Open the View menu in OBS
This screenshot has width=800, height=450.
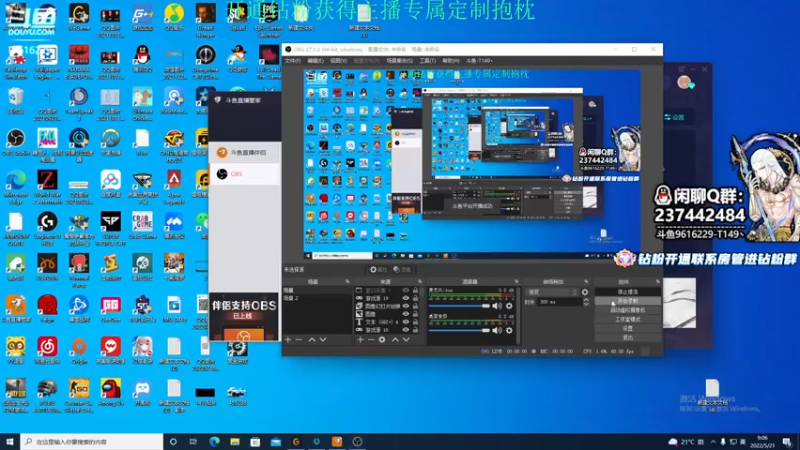[x=338, y=61]
